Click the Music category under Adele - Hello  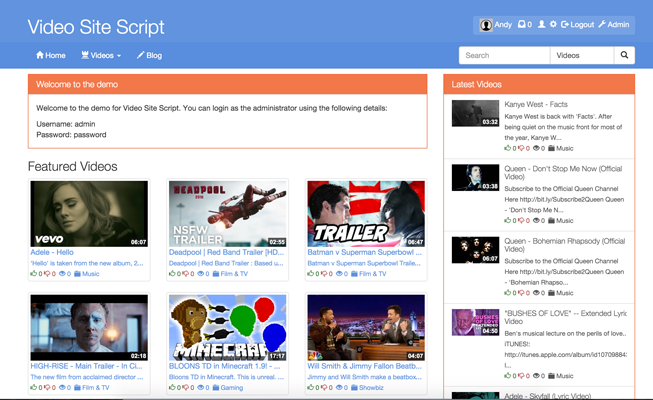[x=87, y=274]
